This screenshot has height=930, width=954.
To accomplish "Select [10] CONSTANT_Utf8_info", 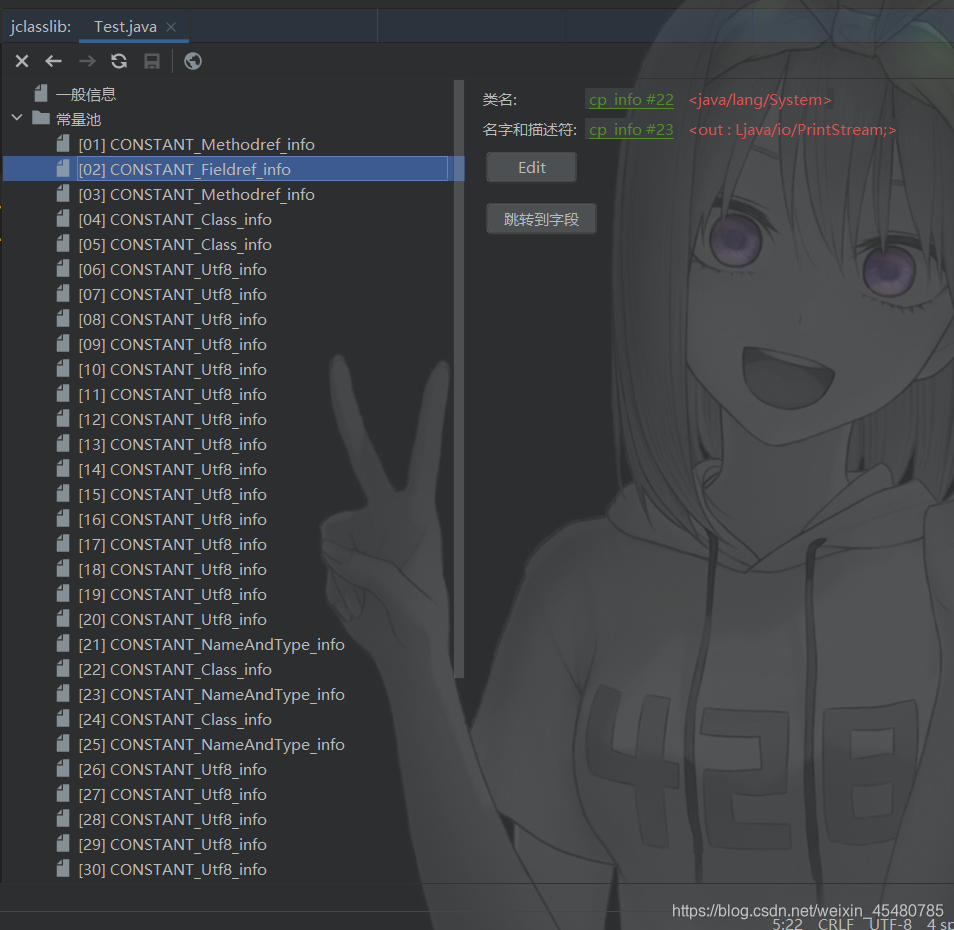I will pos(173,369).
